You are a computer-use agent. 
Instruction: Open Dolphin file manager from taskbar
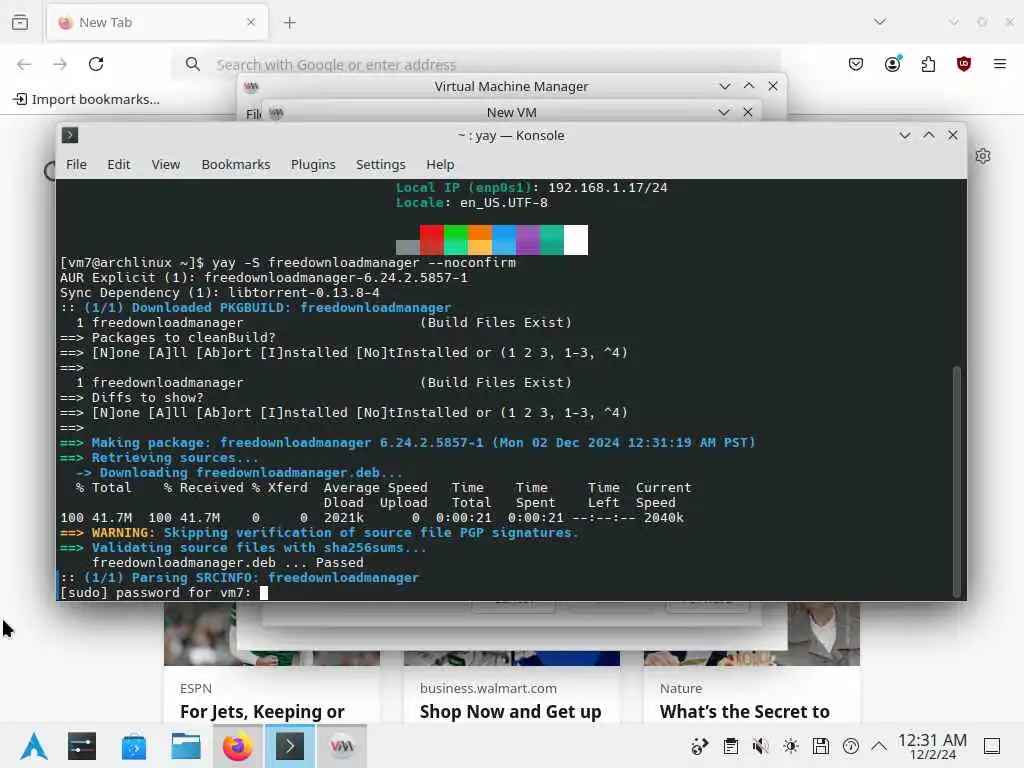(185, 746)
